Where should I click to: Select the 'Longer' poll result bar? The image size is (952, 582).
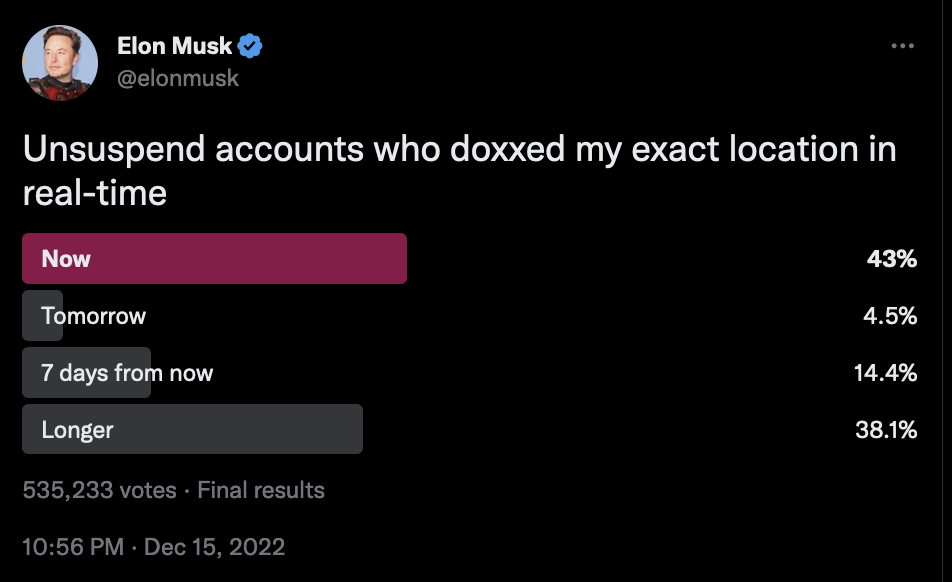(x=192, y=429)
